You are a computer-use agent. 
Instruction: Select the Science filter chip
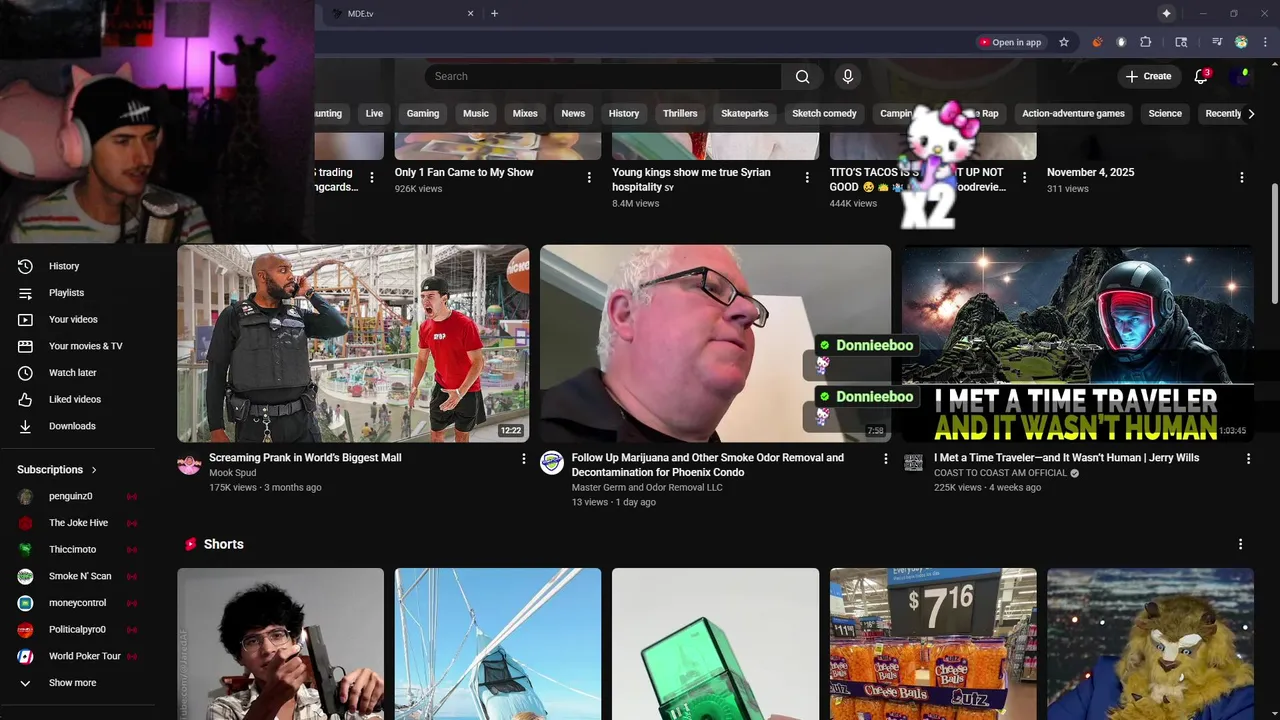coord(1165,114)
